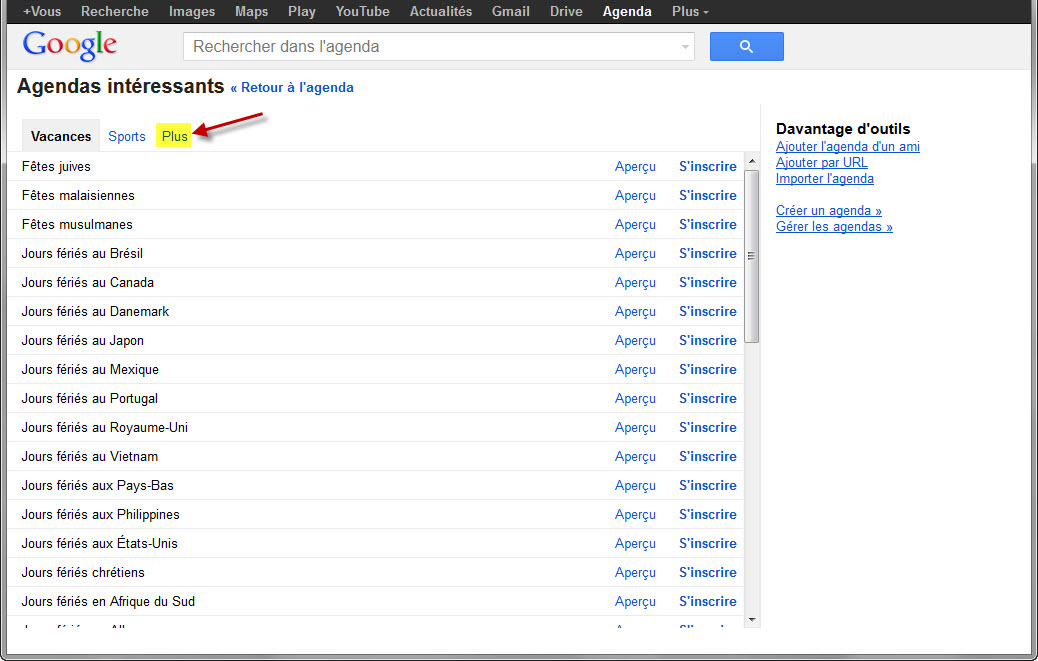Click Aperçu for Jours fériés aux États-Unis
Viewport: 1038px width, 661px height.
click(636, 545)
